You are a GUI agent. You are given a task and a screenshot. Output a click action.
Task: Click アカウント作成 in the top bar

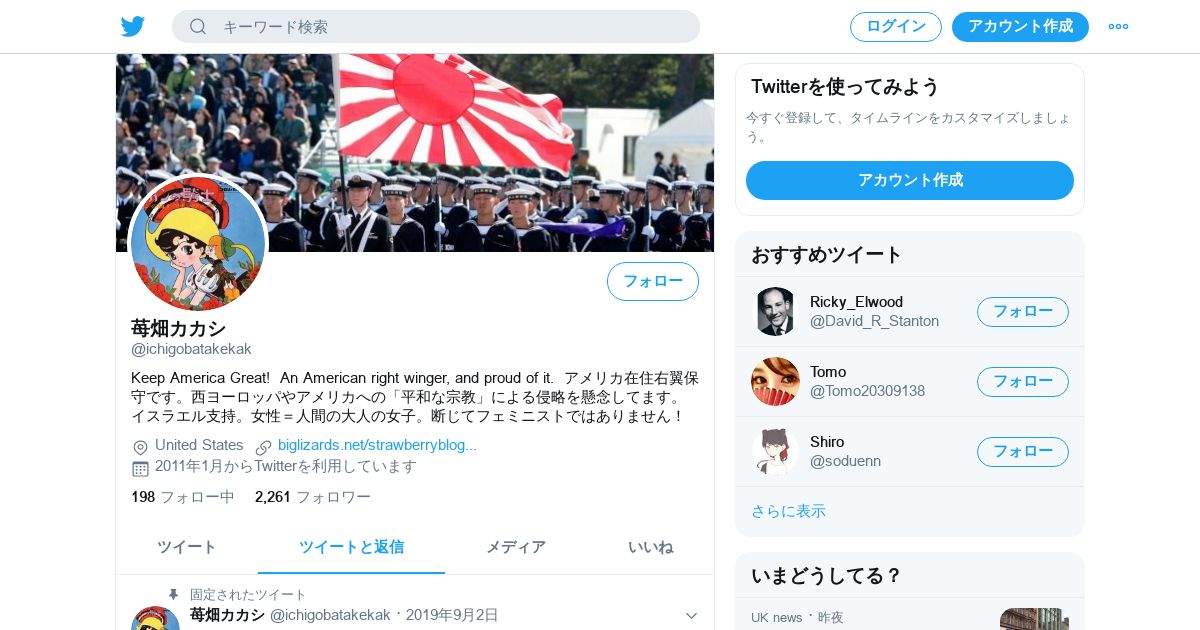click(x=1020, y=27)
